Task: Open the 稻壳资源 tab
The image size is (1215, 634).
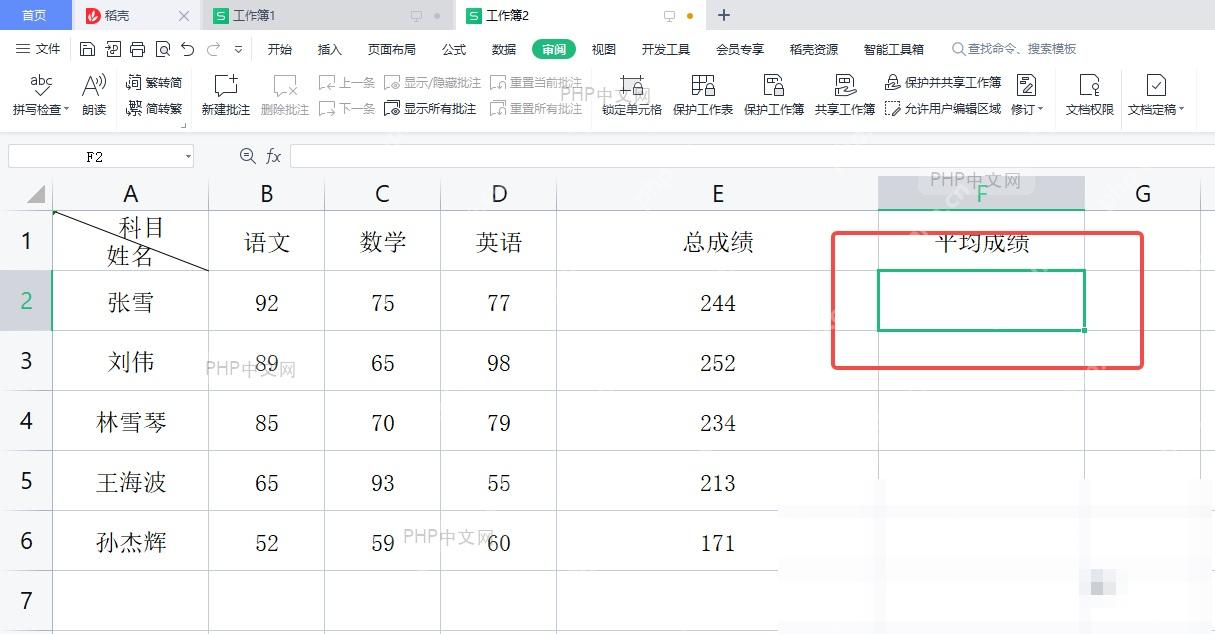Action: point(814,49)
